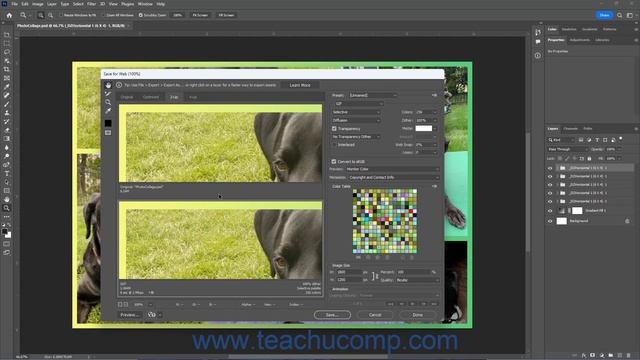Click the Zoom In icon in options bar
The height and width of the screenshot is (360, 640).
(41, 15)
